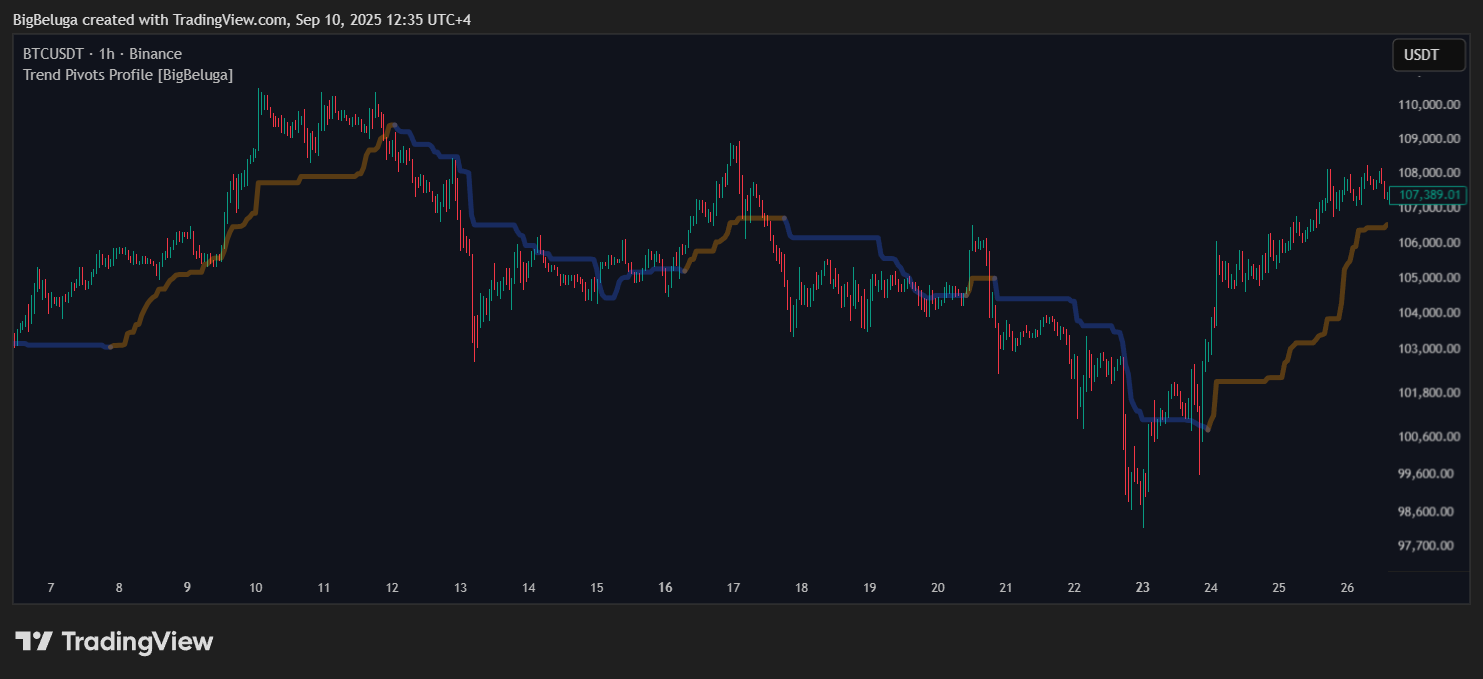
Task: Click the TradingView logo
Action: pos(114,641)
